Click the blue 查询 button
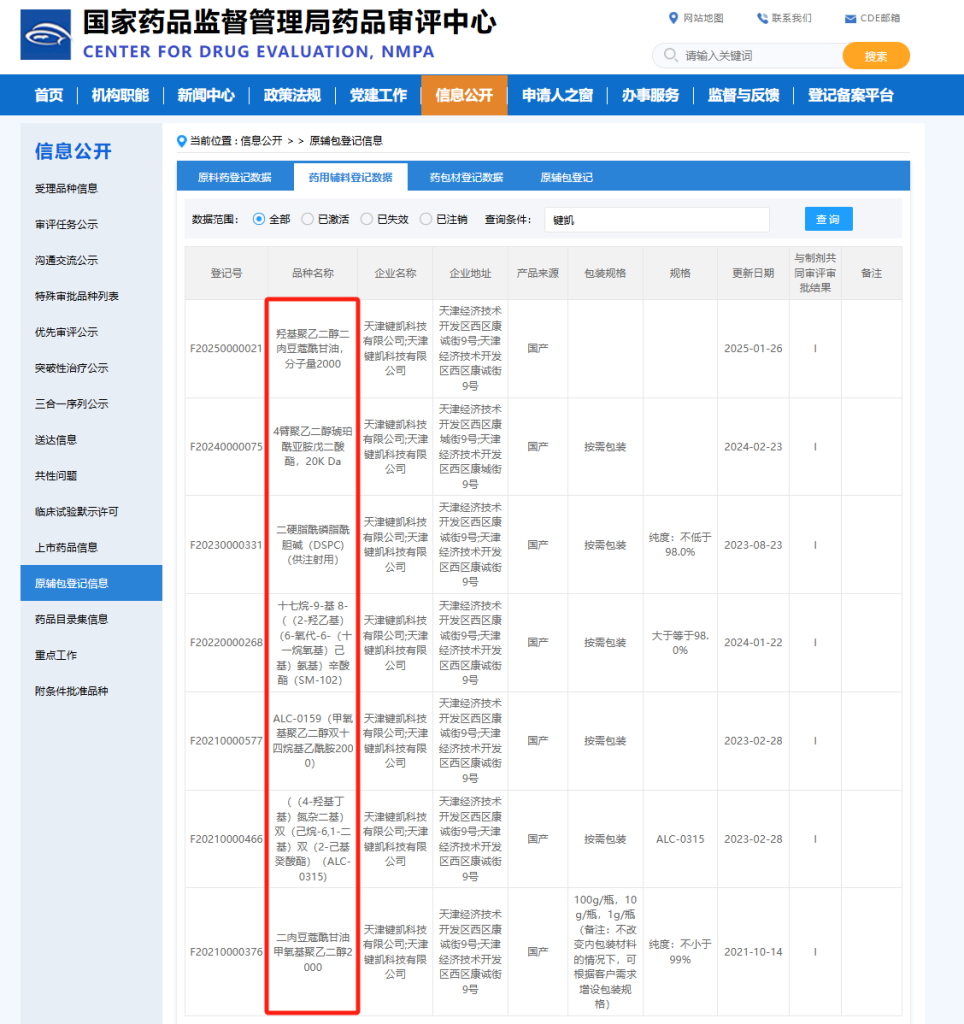This screenshot has width=964, height=1024. pos(828,219)
